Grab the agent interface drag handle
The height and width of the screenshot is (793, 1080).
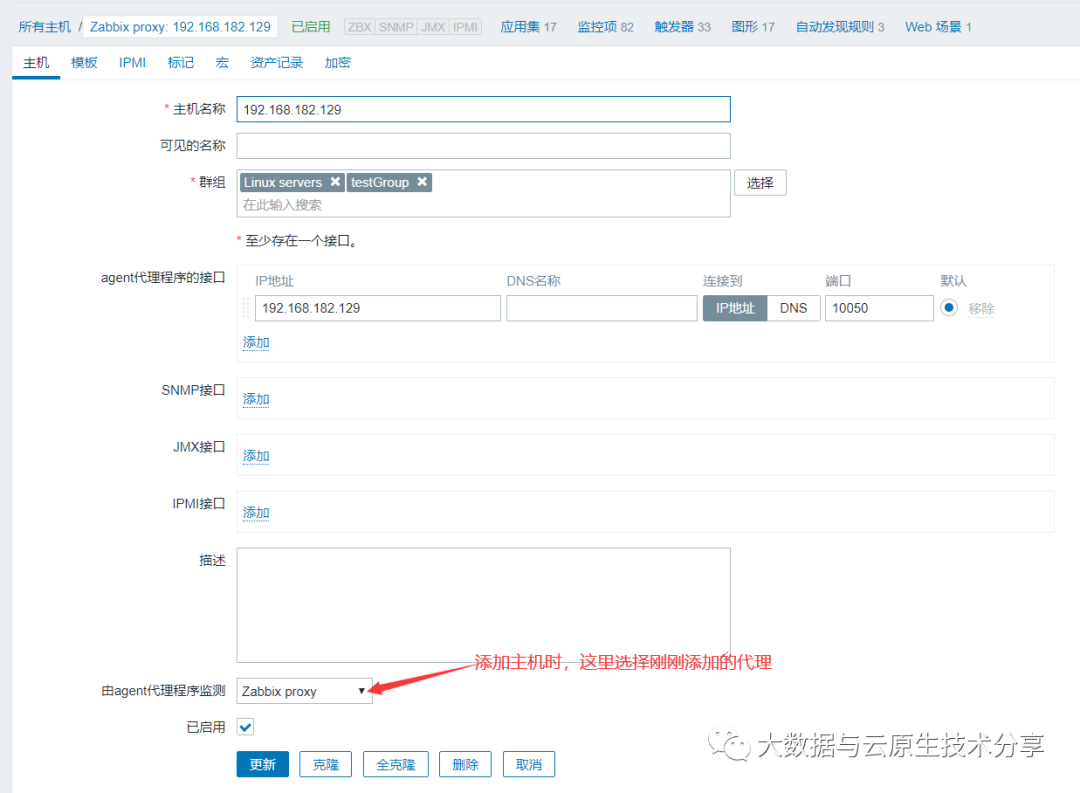point(245,308)
